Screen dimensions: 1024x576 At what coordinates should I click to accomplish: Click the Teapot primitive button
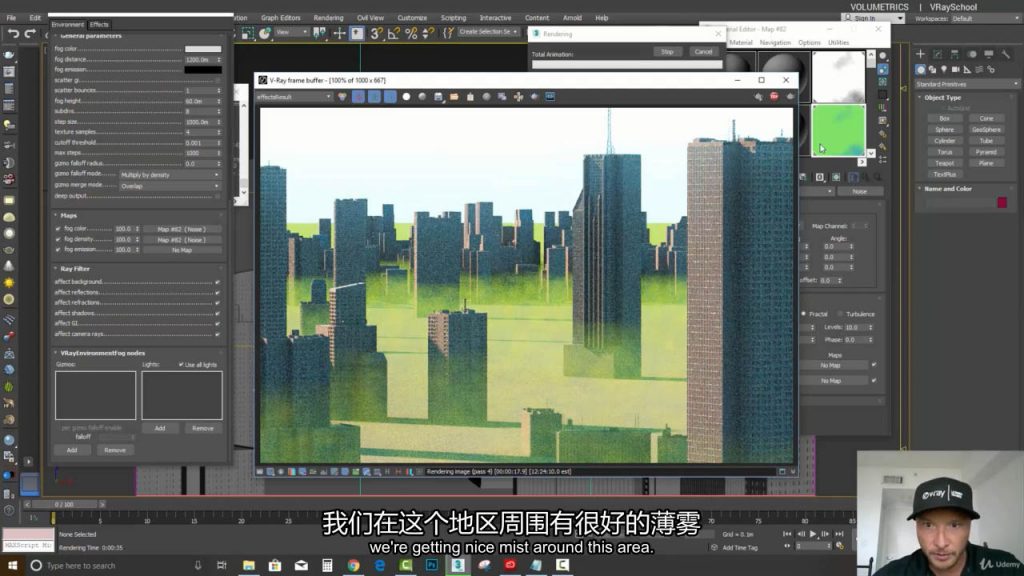point(944,163)
